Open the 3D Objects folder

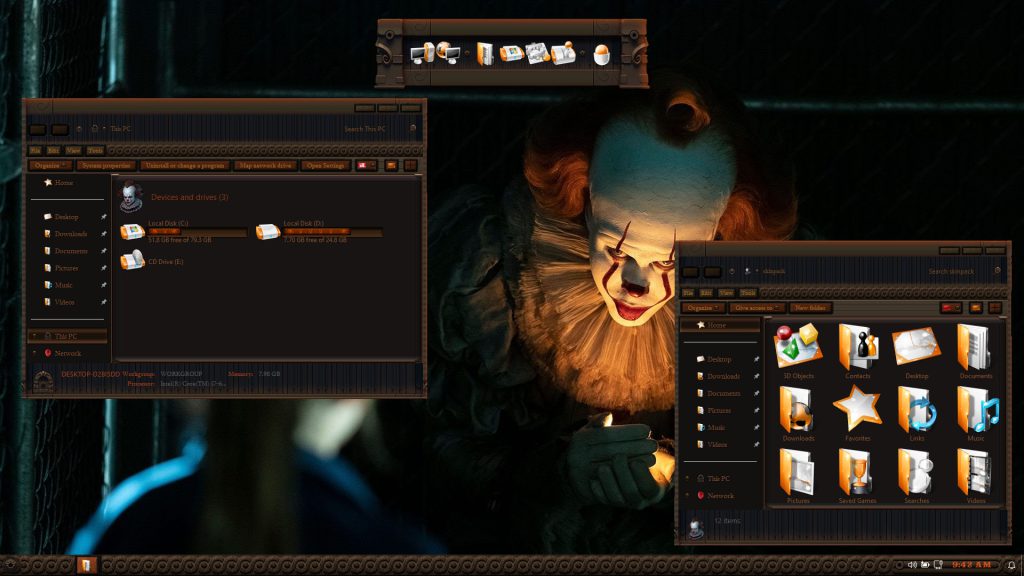coord(798,347)
